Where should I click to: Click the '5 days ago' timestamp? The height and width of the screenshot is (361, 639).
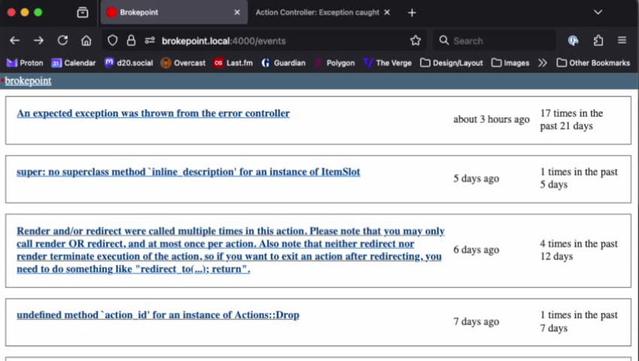point(476,178)
